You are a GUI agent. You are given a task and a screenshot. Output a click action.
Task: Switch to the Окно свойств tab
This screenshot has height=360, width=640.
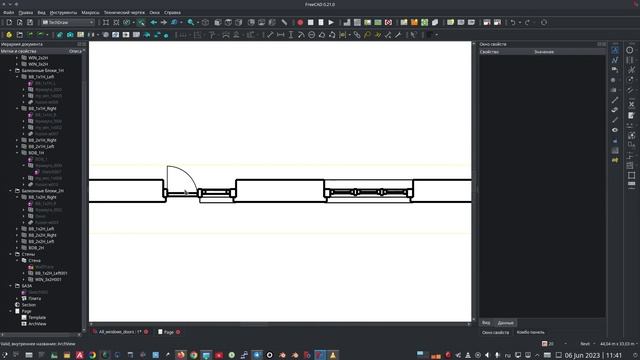(495, 332)
